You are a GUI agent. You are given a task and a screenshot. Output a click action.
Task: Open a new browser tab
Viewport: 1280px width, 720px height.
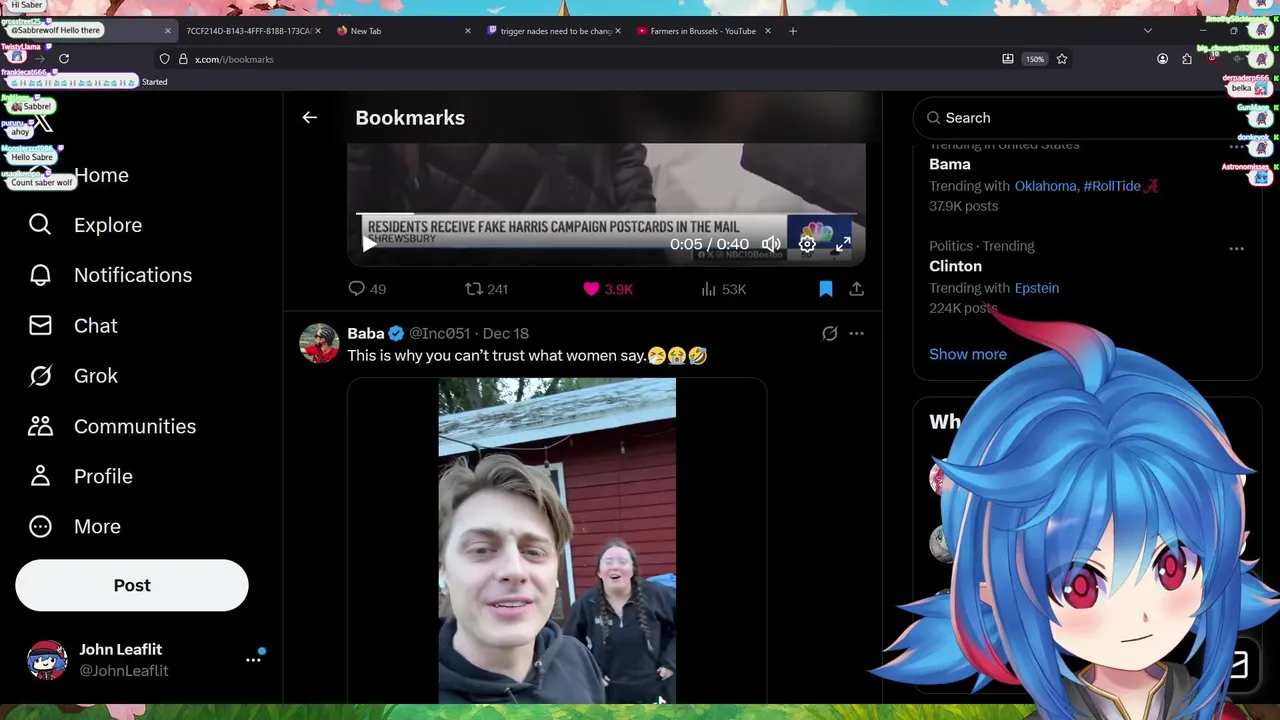(x=793, y=31)
